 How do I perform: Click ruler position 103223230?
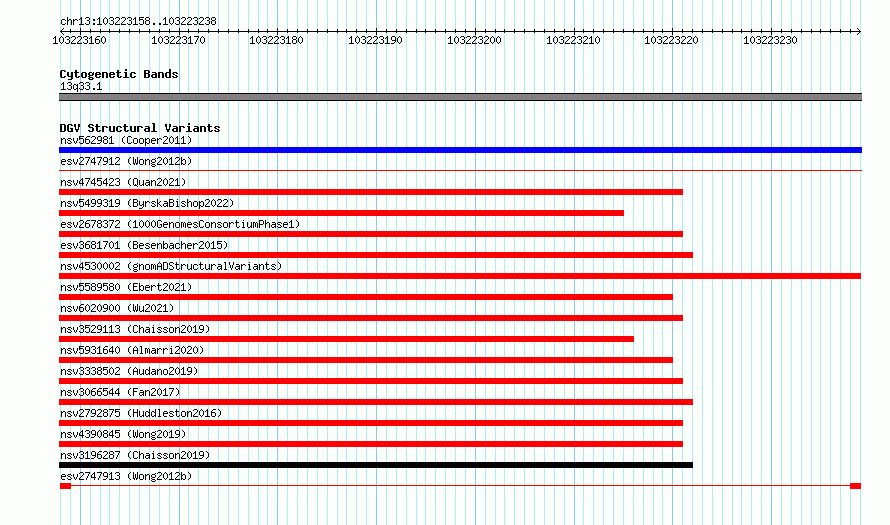point(770,40)
